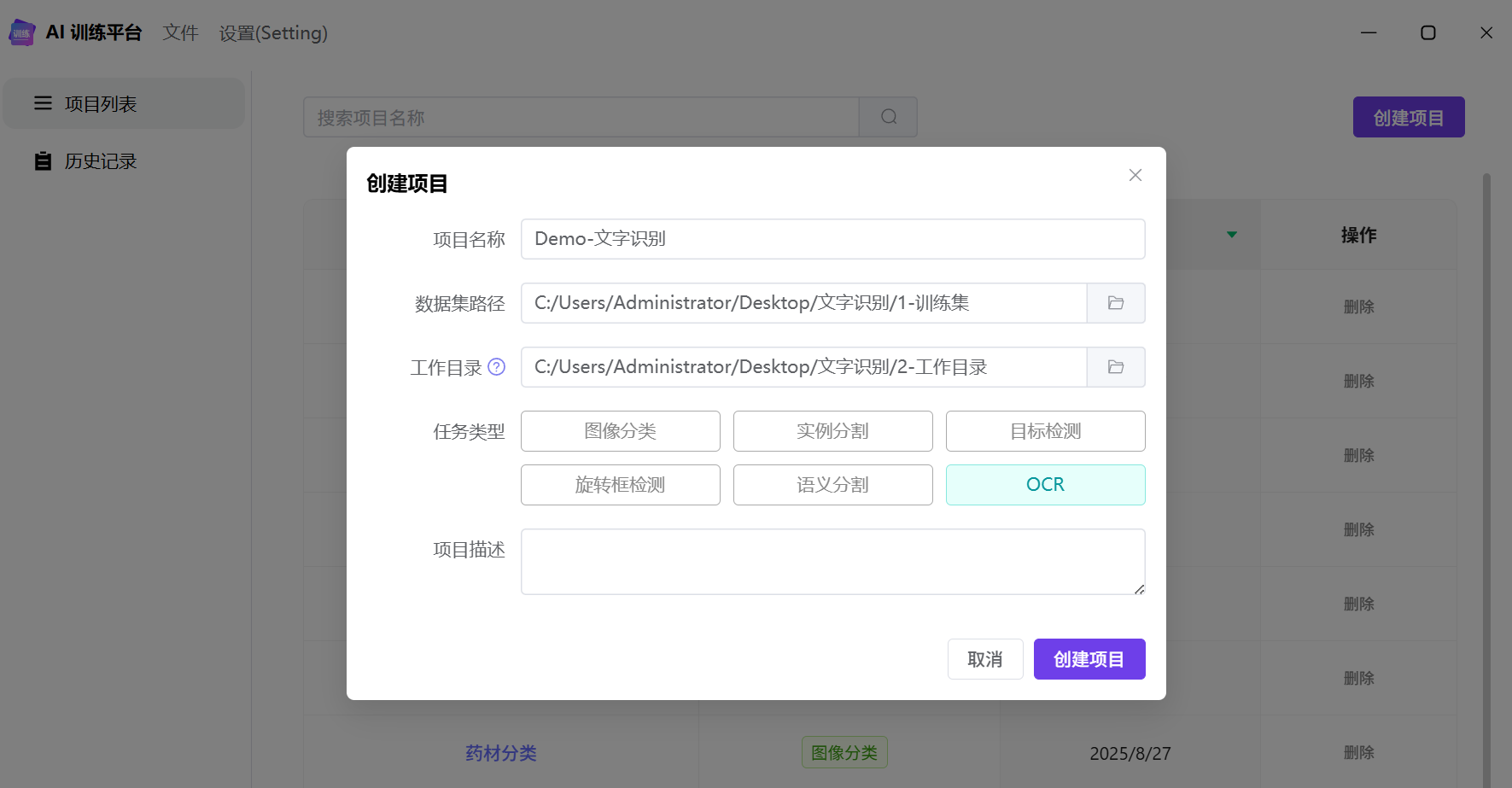Click into the 项目描述 text area
Viewport: 1512px width, 788px height.
point(832,562)
